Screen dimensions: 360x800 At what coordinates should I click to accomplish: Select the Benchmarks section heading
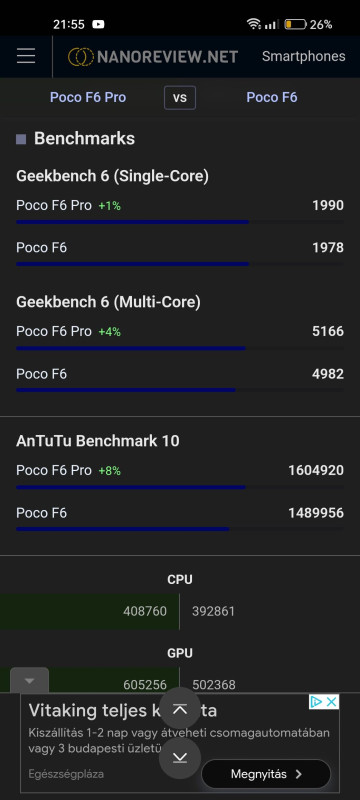tap(84, 139)
